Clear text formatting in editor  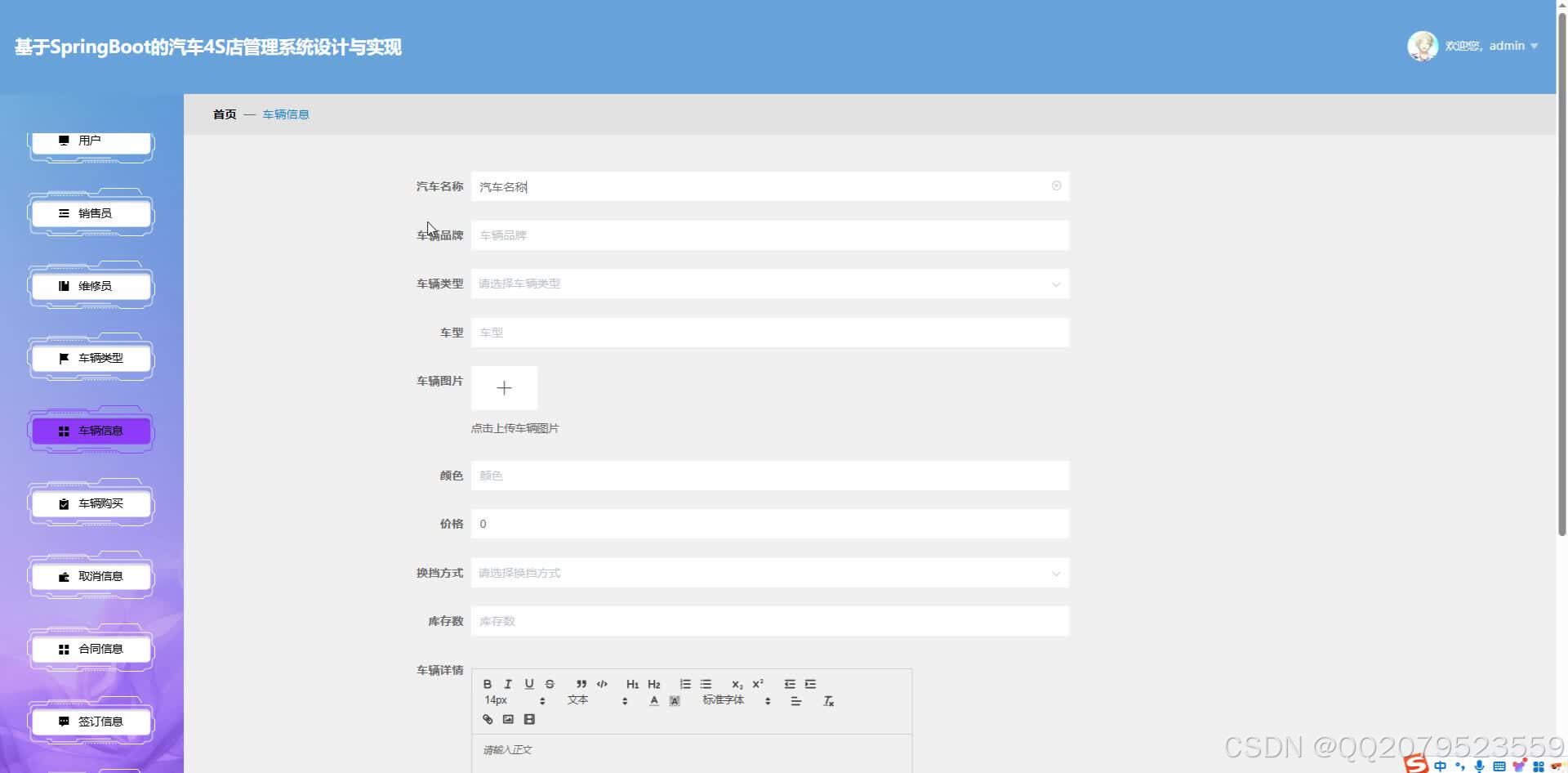tap(828, 701)
